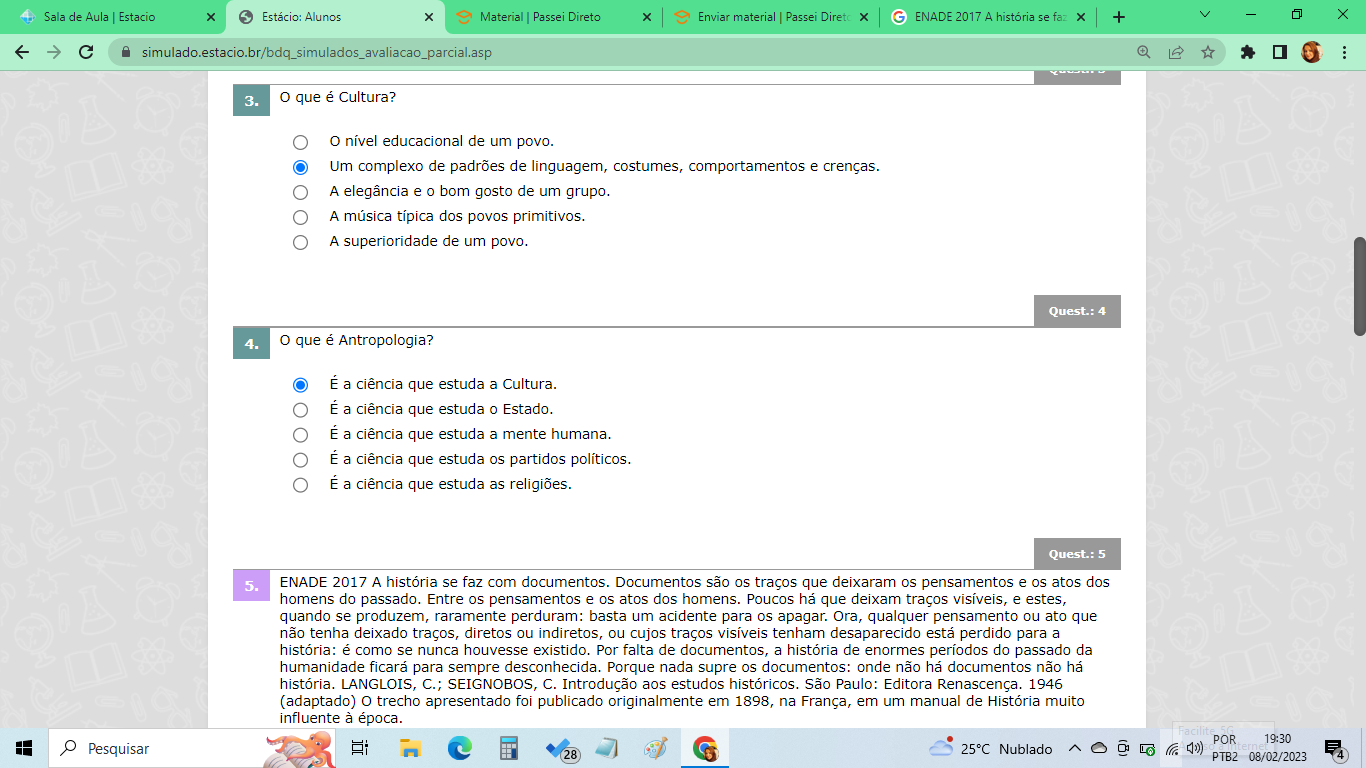Go back using the browser back arrow
The width and height of the screenshot is (1366, 768).
click(x=24, y=53)
